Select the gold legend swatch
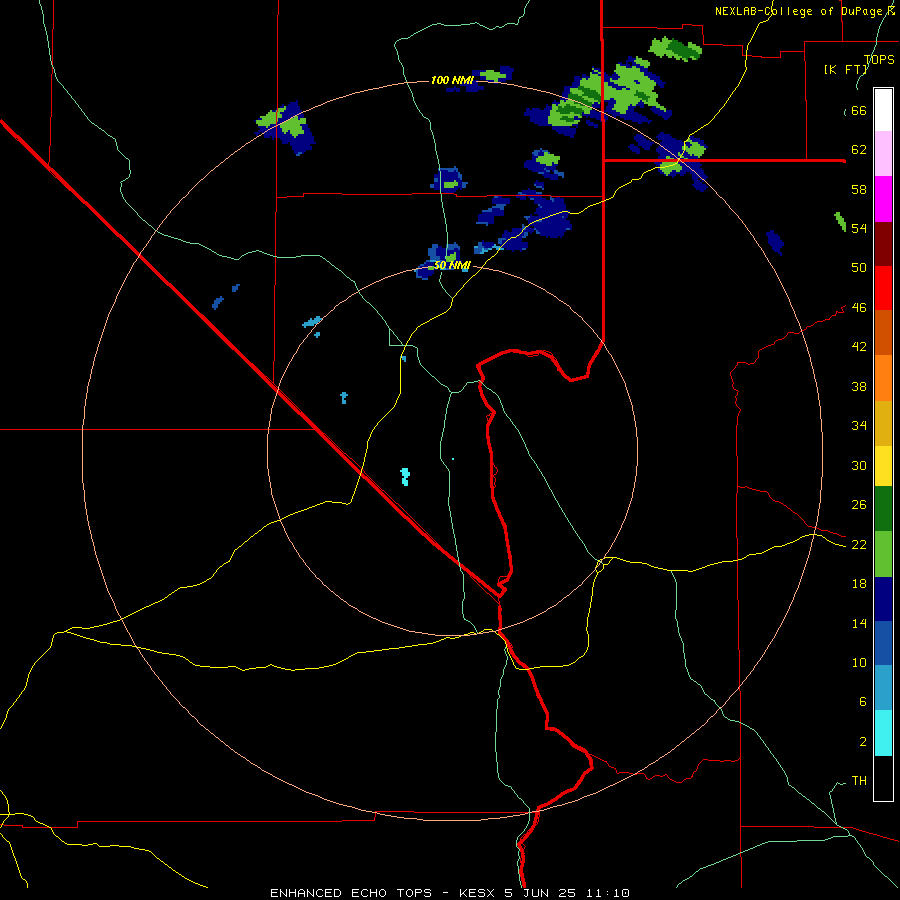This screenshot has height=900, width=900. point(883,423)
